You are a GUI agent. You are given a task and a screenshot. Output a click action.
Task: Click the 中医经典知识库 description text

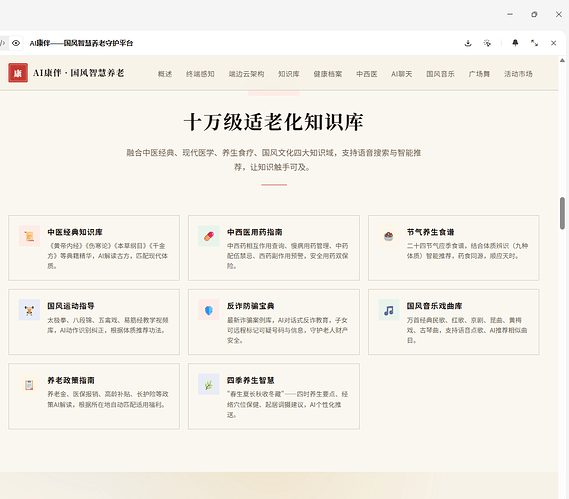click(107, 256)
